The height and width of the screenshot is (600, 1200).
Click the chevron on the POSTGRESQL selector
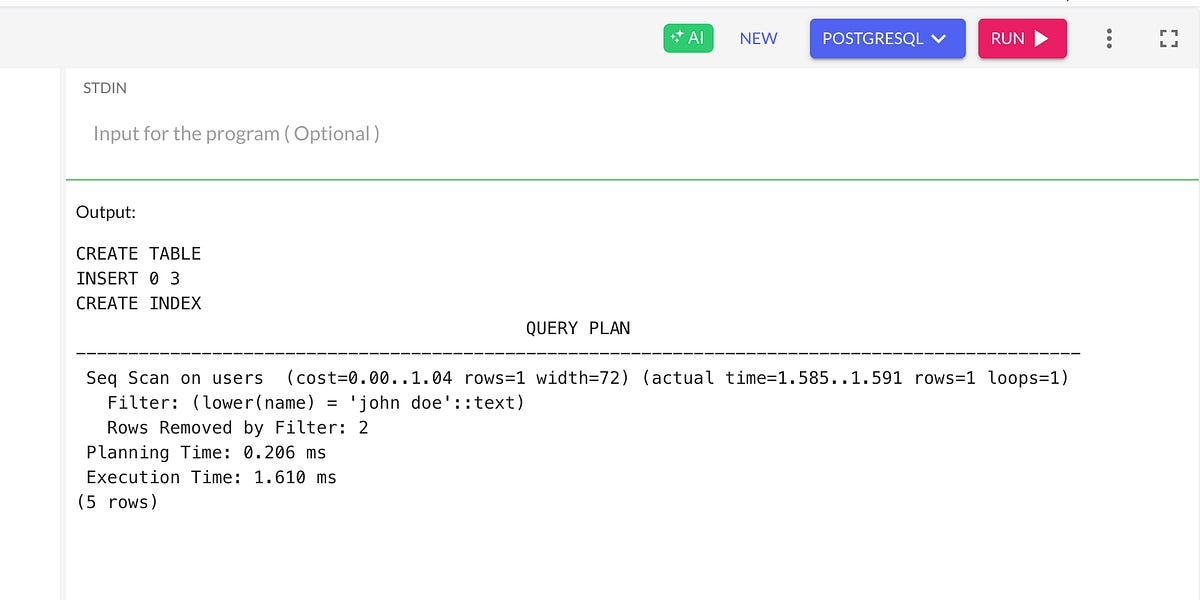(x=938, y=38)
